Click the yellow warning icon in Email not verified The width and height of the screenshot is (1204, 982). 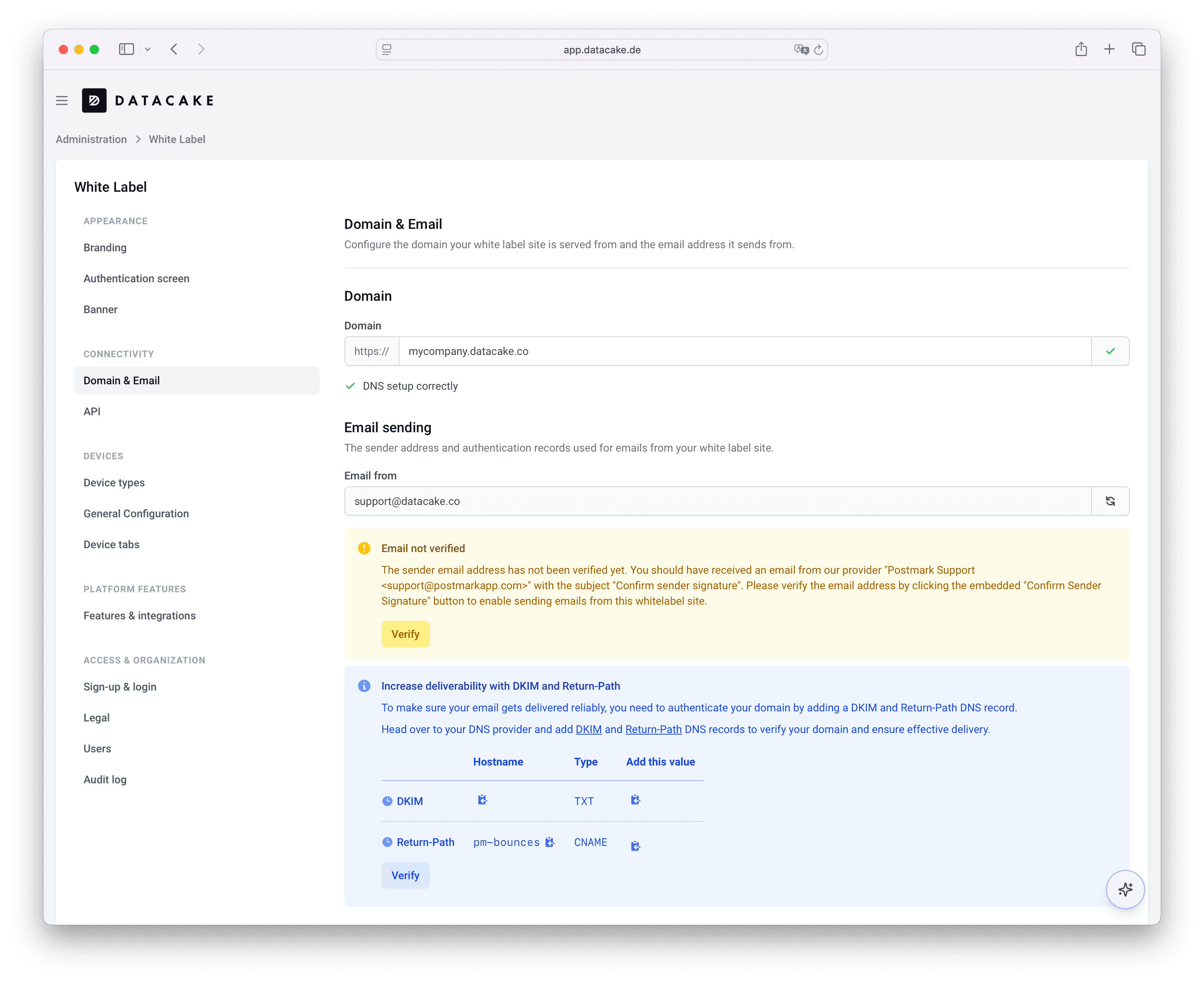click(364, 548)
